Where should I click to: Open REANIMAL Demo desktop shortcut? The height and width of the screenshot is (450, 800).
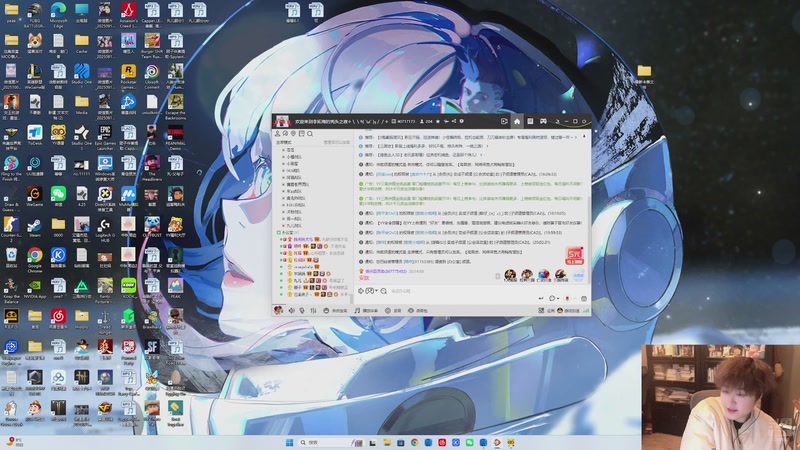[175, 137]
